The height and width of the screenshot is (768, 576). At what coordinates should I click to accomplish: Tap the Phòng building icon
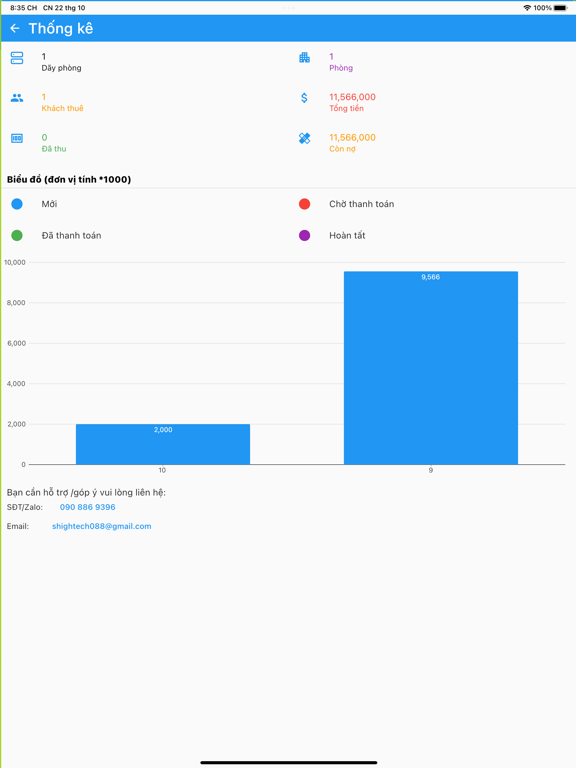[304, 58]
